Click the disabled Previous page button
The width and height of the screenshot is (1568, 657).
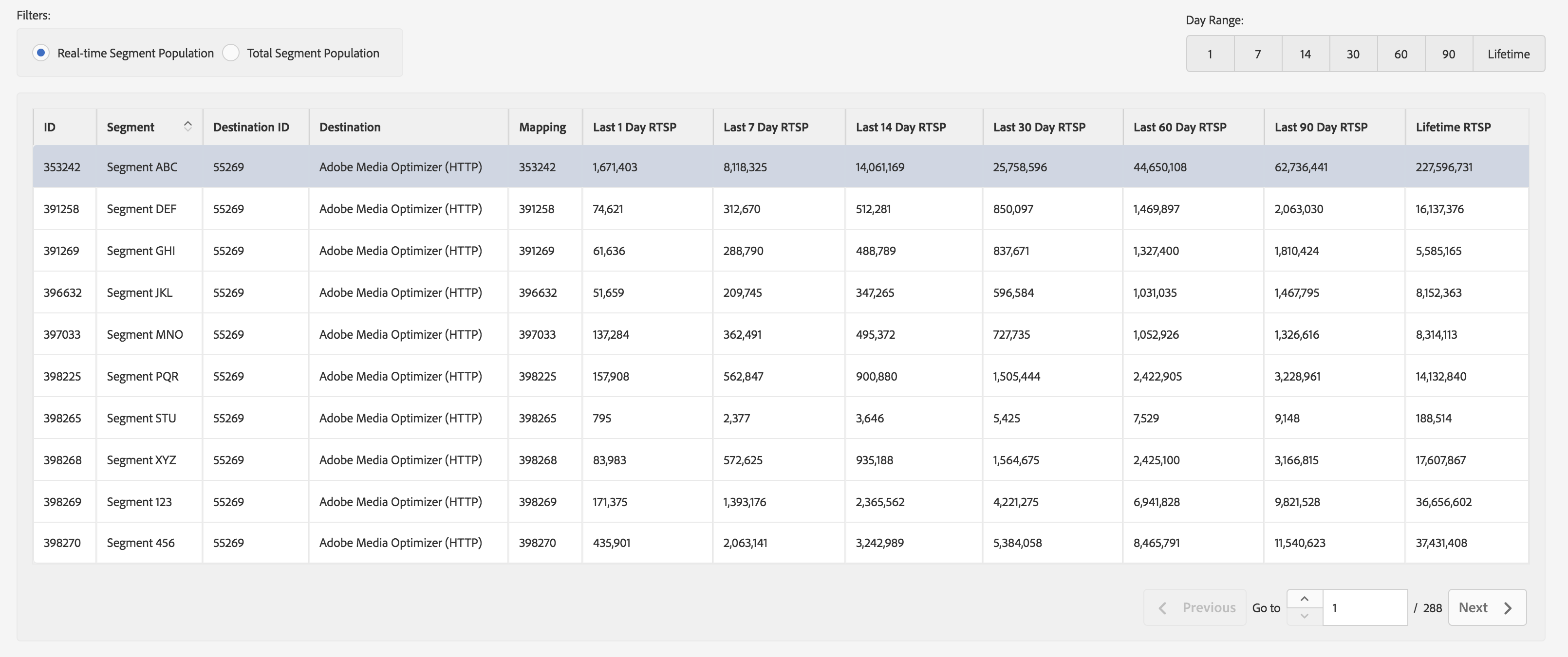pos(1194,607)
